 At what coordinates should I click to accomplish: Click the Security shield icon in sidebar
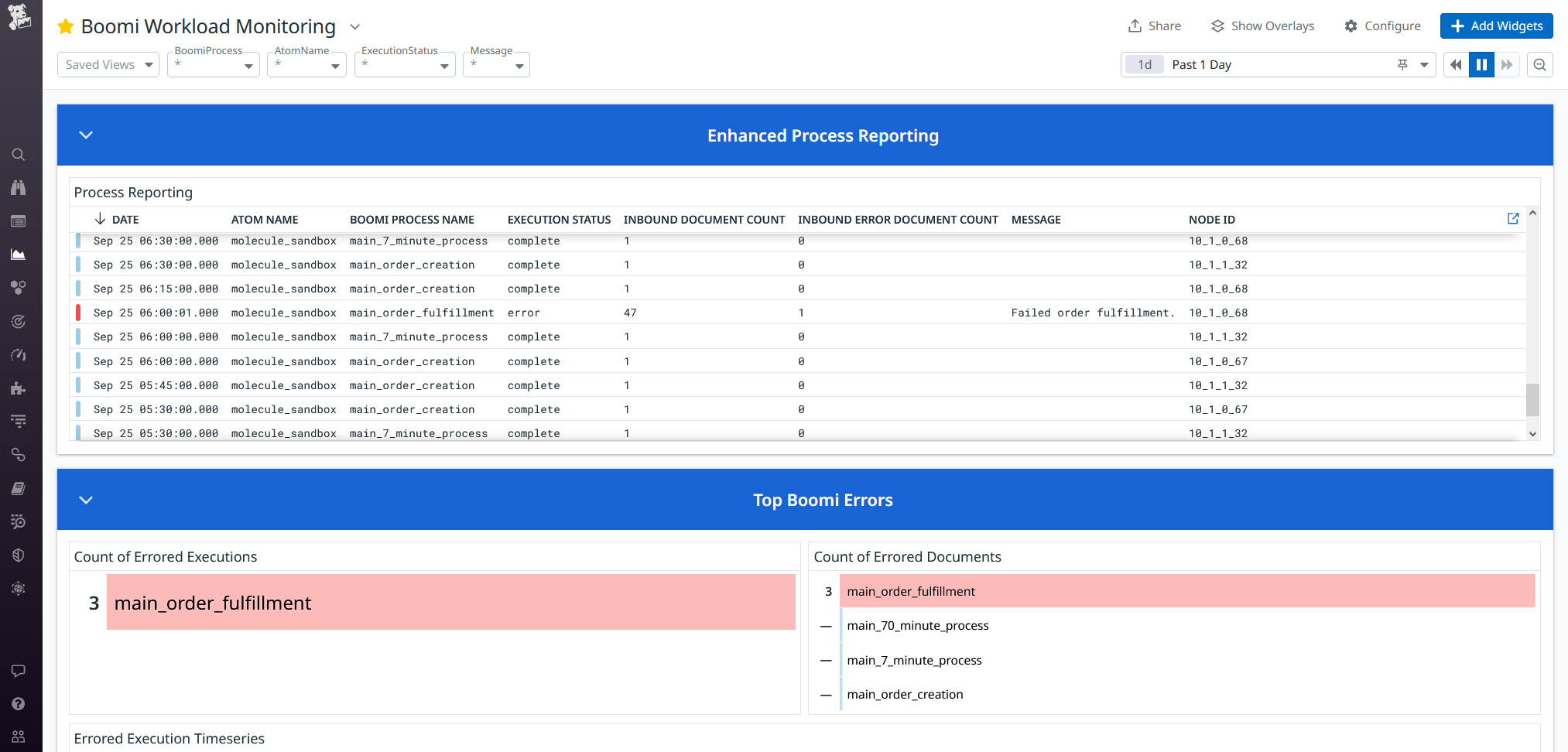[x=19, y=555]
